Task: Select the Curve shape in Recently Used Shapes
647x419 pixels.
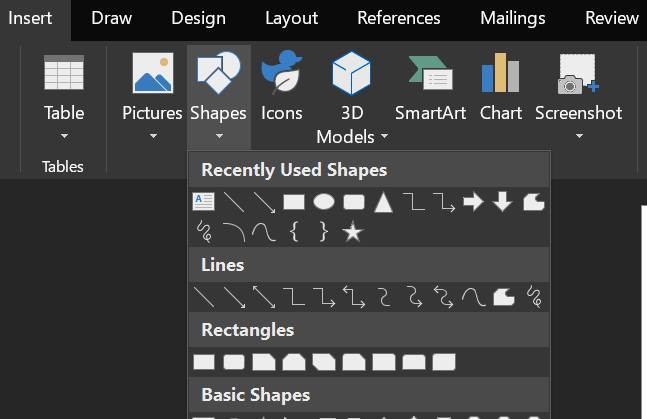Action: pos(264,232)
